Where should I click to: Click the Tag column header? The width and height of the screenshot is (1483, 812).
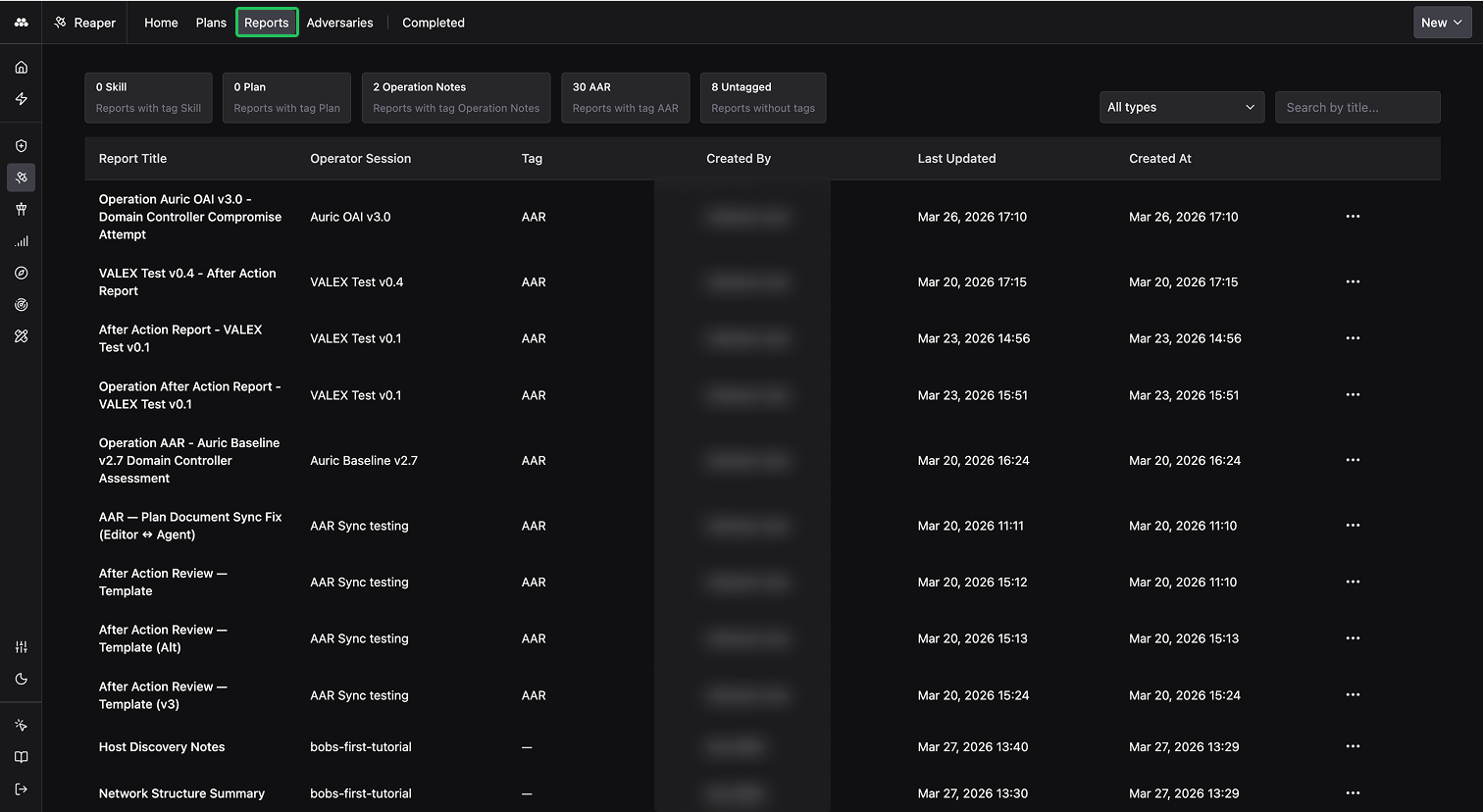coord(532,159)
